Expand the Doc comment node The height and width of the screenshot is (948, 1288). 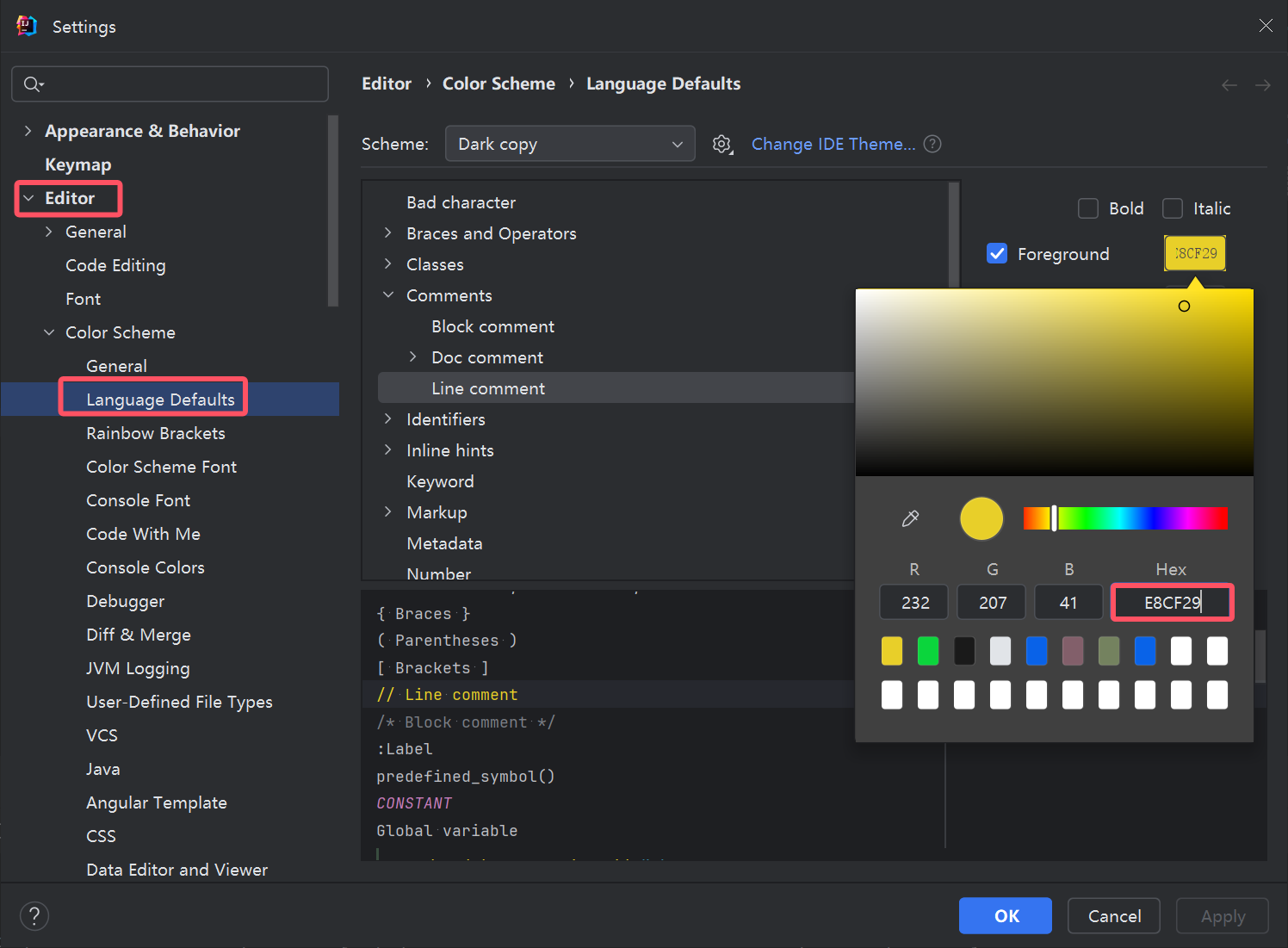(413, 357)
